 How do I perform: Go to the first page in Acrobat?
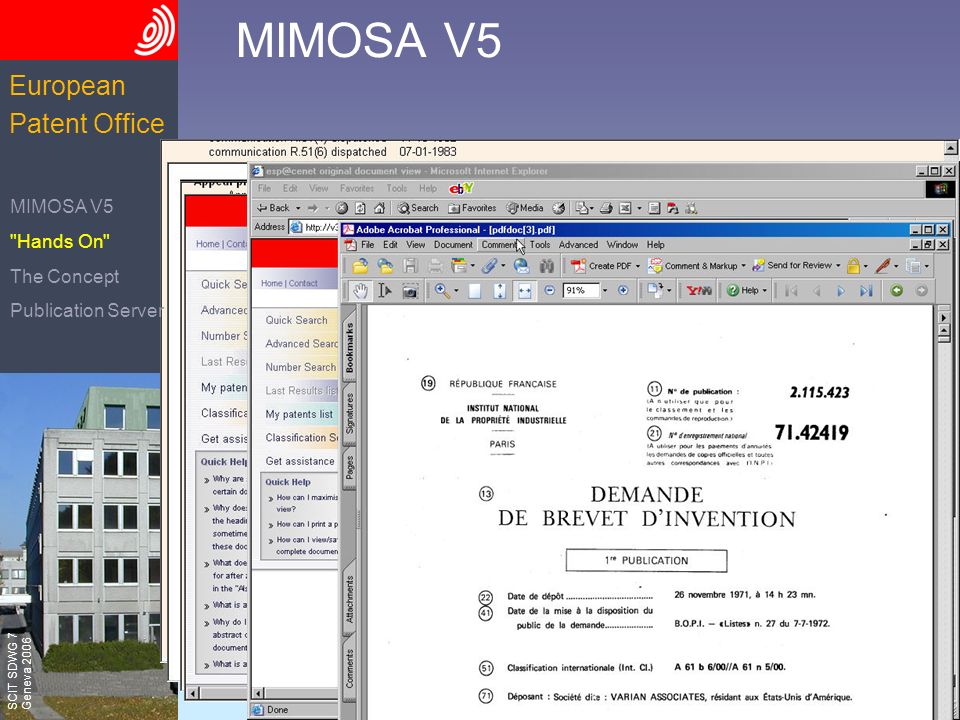[791, 291]
